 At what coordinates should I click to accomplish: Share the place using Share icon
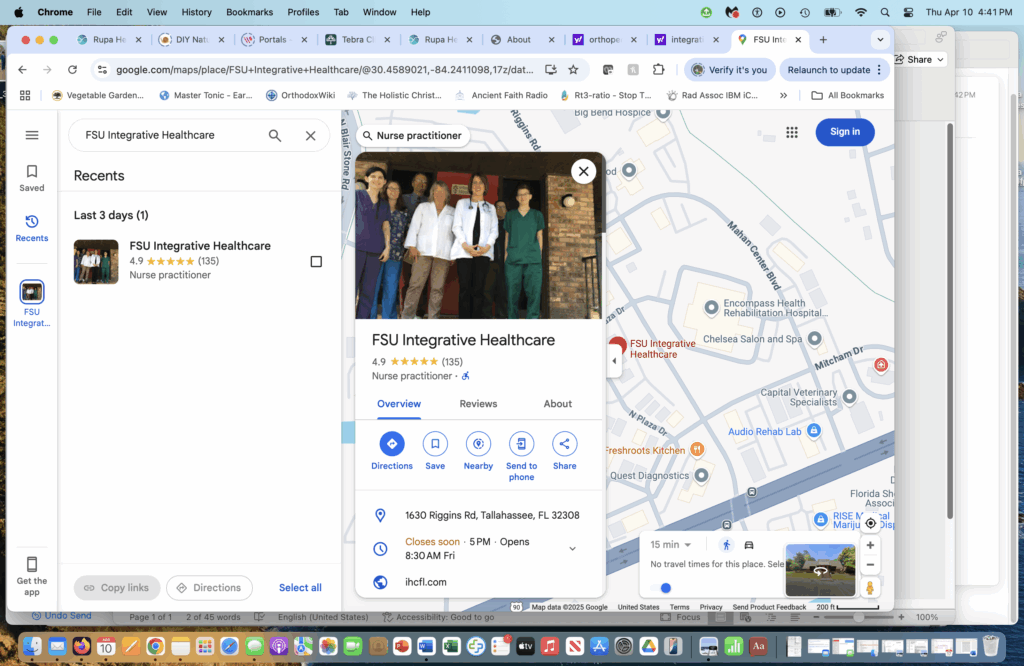point(564,444)
